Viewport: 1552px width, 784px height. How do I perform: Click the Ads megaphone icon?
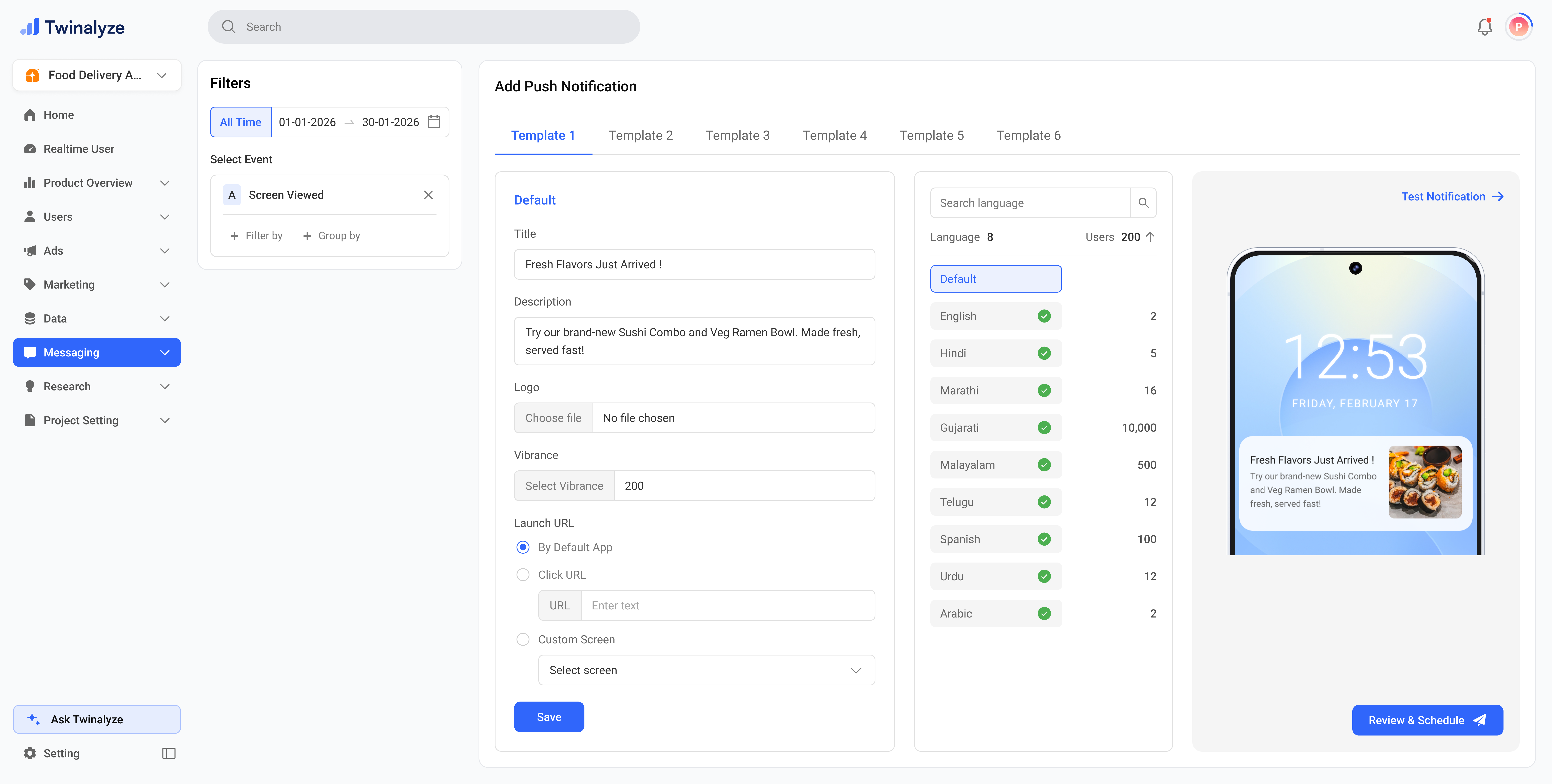point(30,251)
